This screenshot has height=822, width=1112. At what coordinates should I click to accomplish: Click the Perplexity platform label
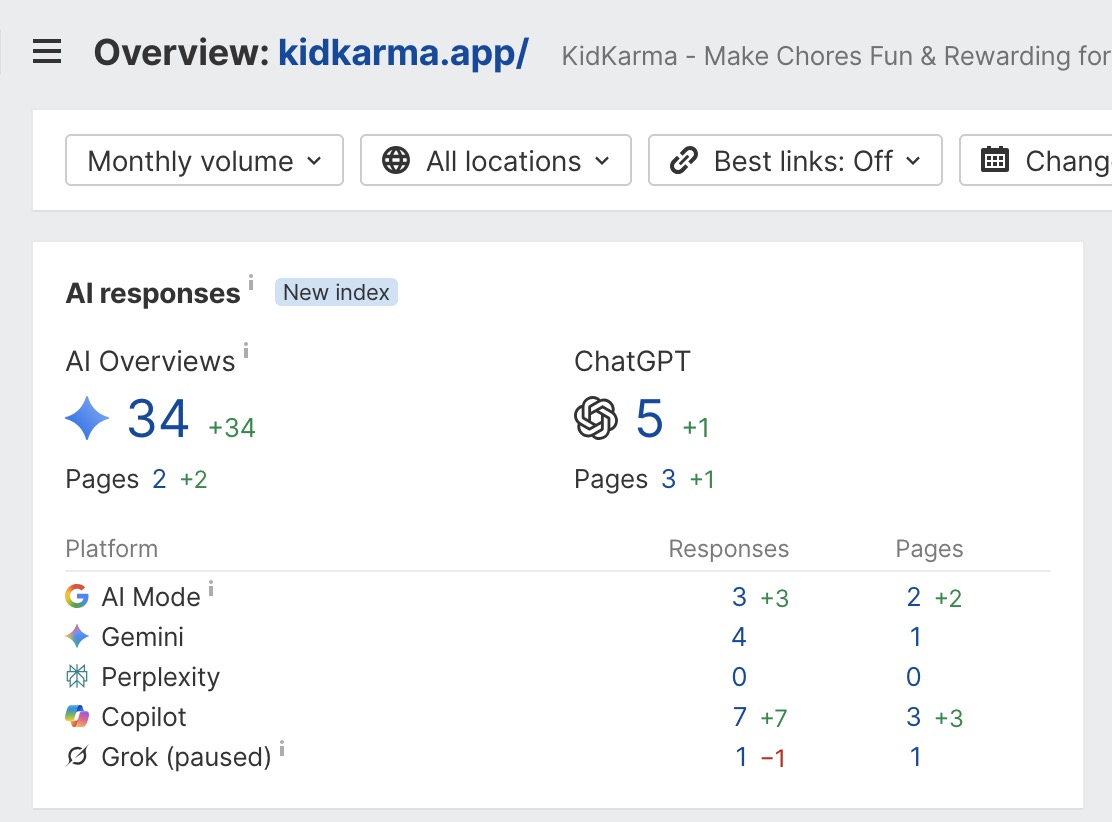(x=160, y=677)
